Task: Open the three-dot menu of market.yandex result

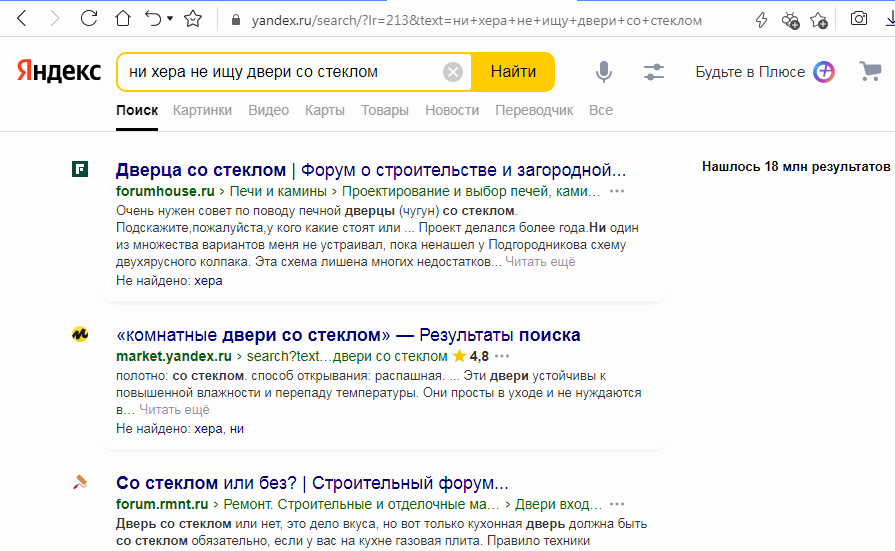Action: 502,356
